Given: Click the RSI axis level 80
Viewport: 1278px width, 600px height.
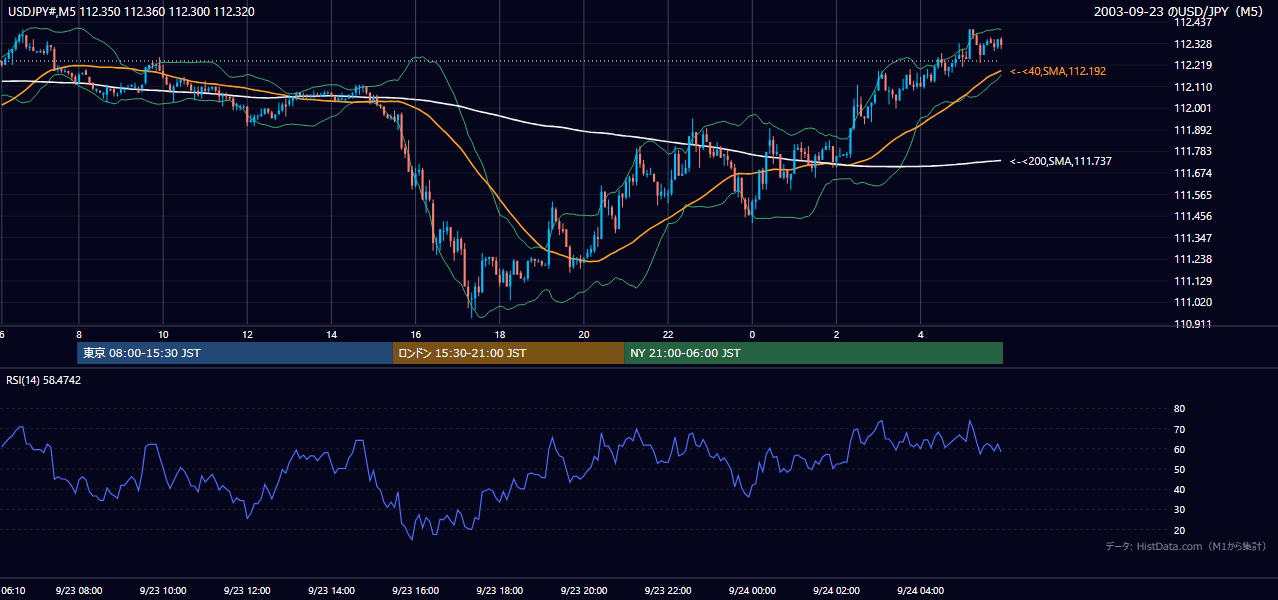Looking at the screenshot, I should pyautogui.click(x=1179, y=409).
